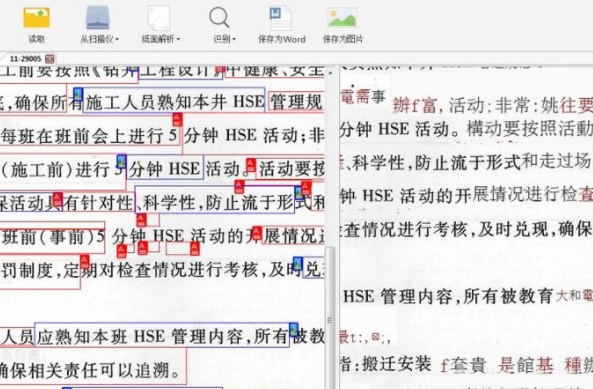Open the 从扫描仪 dropdown arrow
The image size is (593, 389).
point(117,39)
